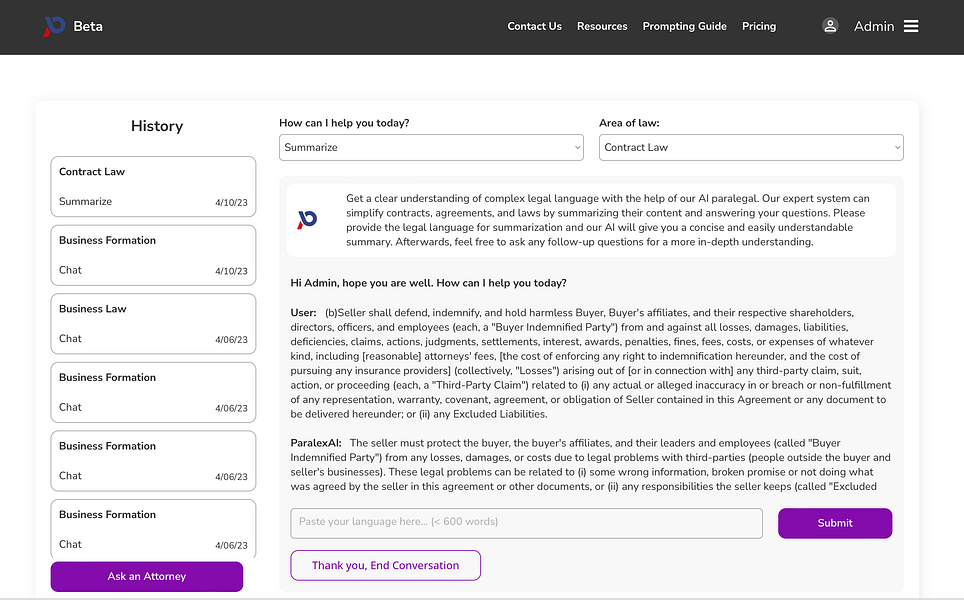This screenshot has width=964, height=600.
Task: Click the Ask an Attorney button
Action: tap(147, 577)
